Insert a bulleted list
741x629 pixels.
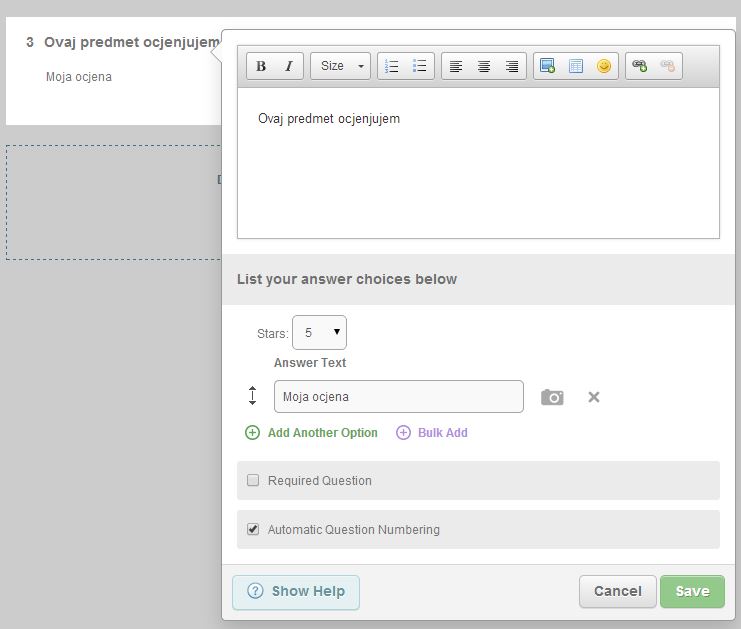click(x=420, y=66)
